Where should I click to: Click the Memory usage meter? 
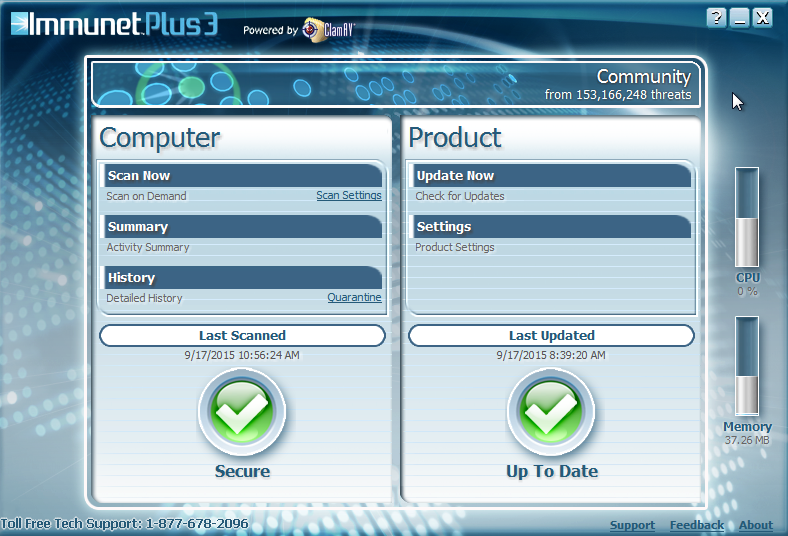(747, 366)
